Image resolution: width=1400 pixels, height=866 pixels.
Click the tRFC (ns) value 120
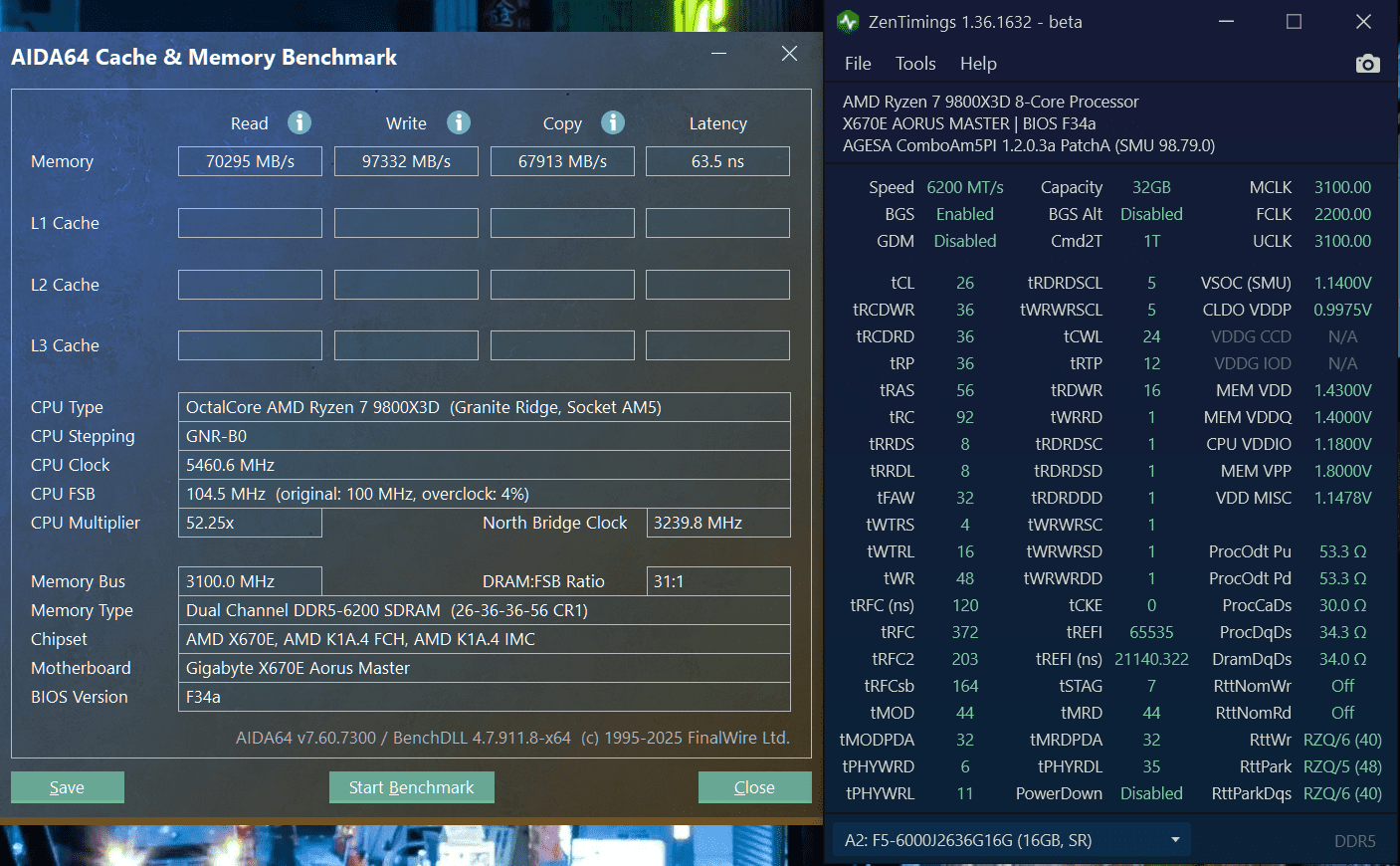pyautogui.click(x=965, y=605)
